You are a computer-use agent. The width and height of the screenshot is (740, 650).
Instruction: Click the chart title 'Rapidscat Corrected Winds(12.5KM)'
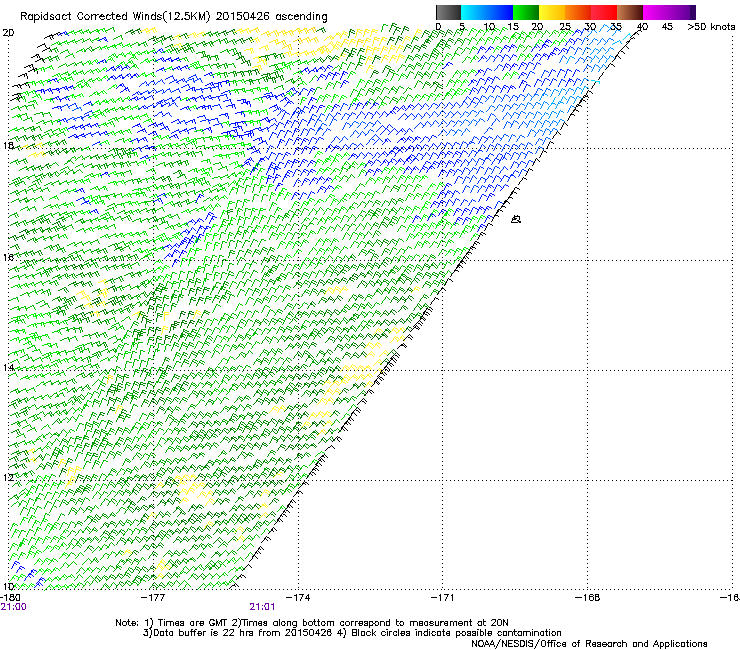coord(115,17)
